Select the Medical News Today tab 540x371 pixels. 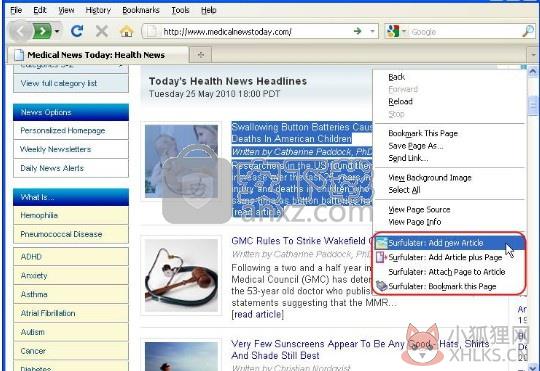[98, 55]
